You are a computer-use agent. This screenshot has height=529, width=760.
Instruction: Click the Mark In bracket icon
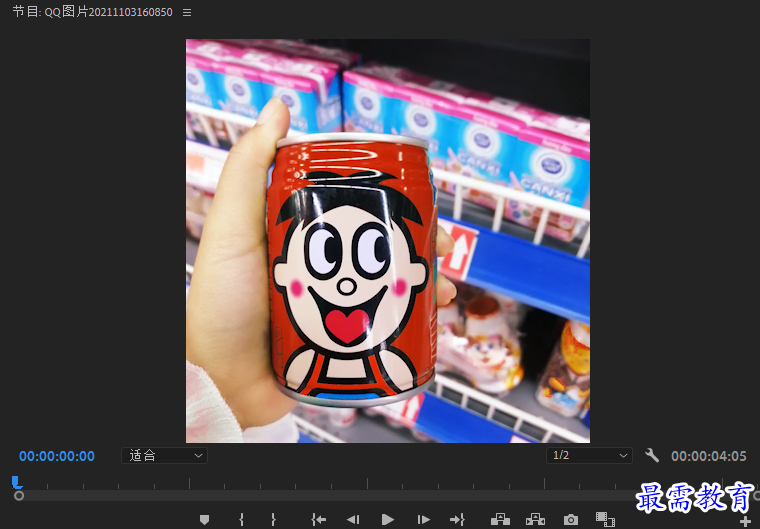point(241,520)
